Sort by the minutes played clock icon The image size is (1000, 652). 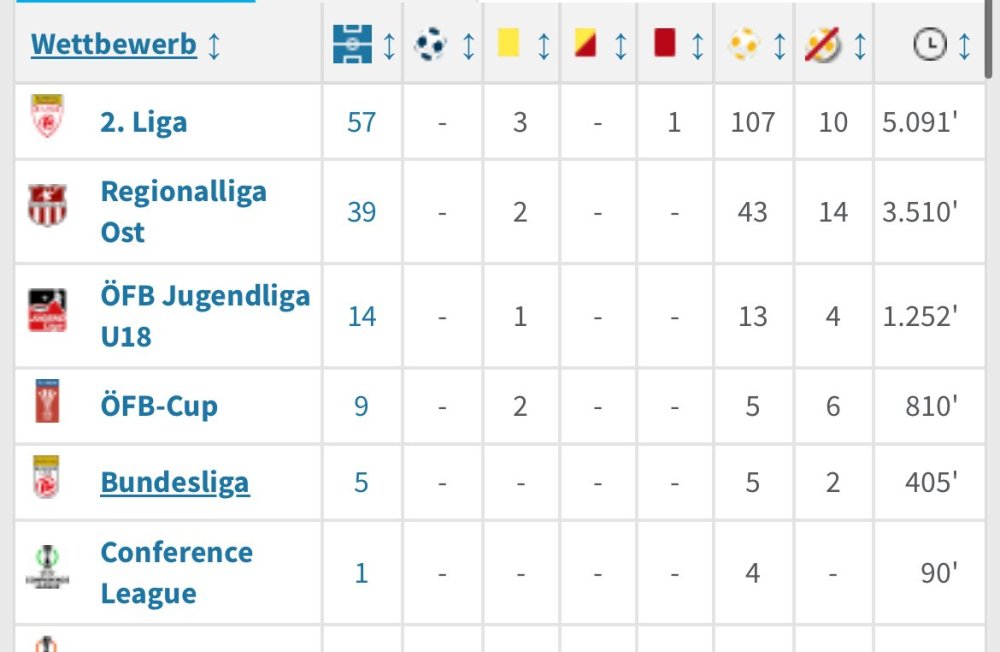click(929, 45)
